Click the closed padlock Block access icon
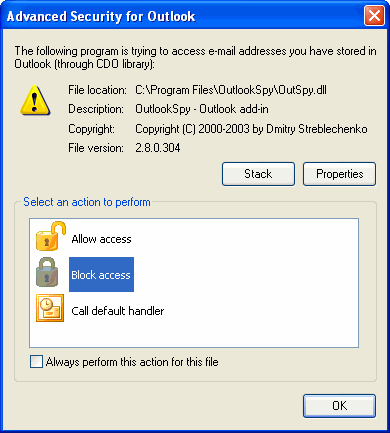390x433 pixels. click(47, 272)
